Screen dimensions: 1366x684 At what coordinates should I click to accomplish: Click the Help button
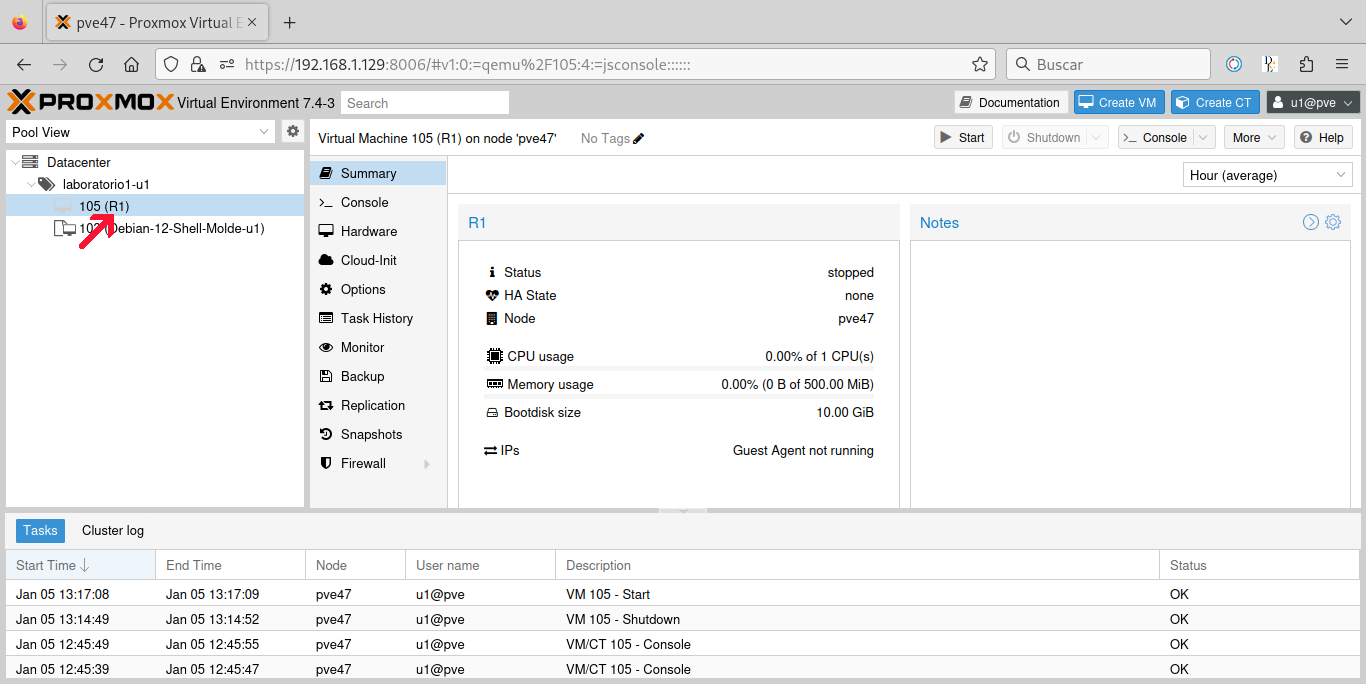[x=1323, y=138]
